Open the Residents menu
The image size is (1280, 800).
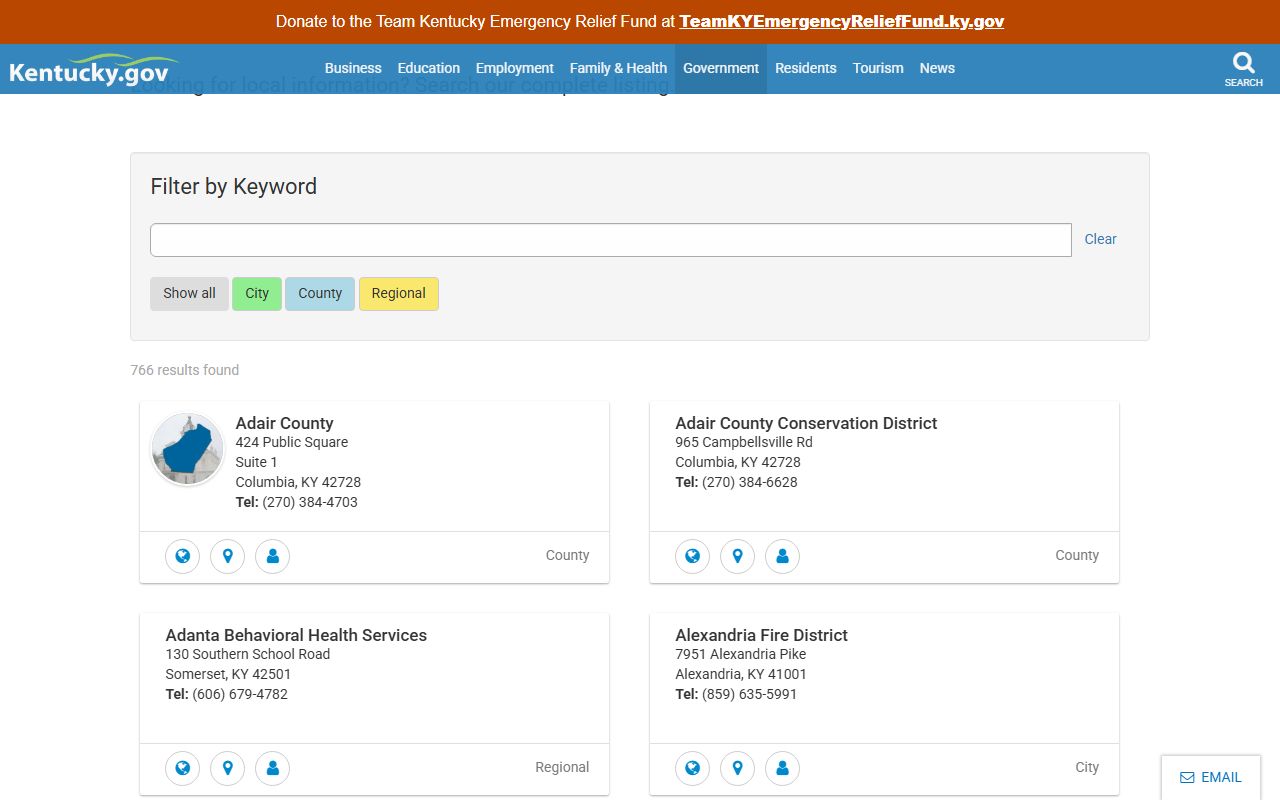tap(806, 68)
